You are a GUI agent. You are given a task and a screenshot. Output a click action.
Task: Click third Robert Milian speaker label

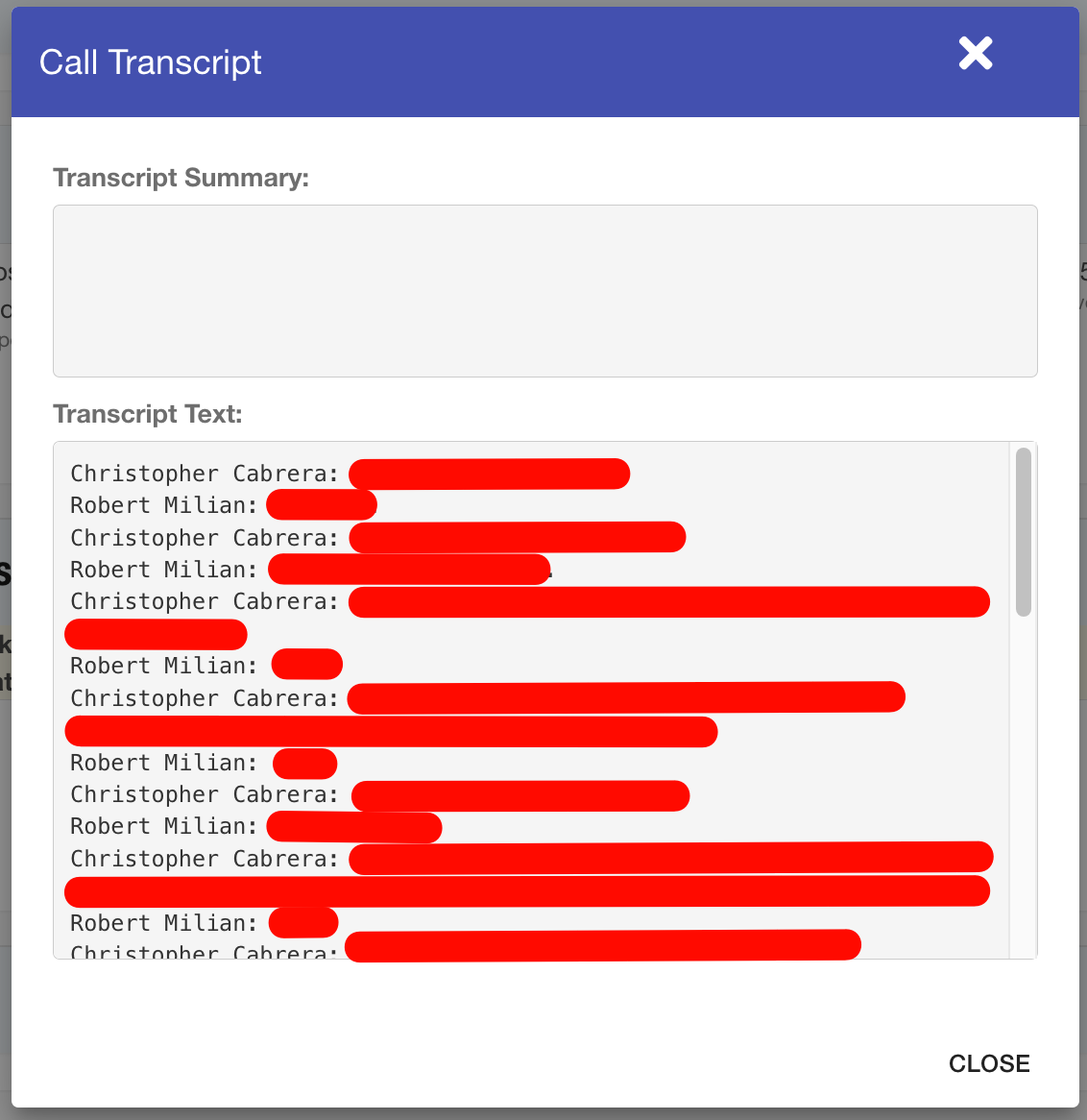(x=163, y=666)
